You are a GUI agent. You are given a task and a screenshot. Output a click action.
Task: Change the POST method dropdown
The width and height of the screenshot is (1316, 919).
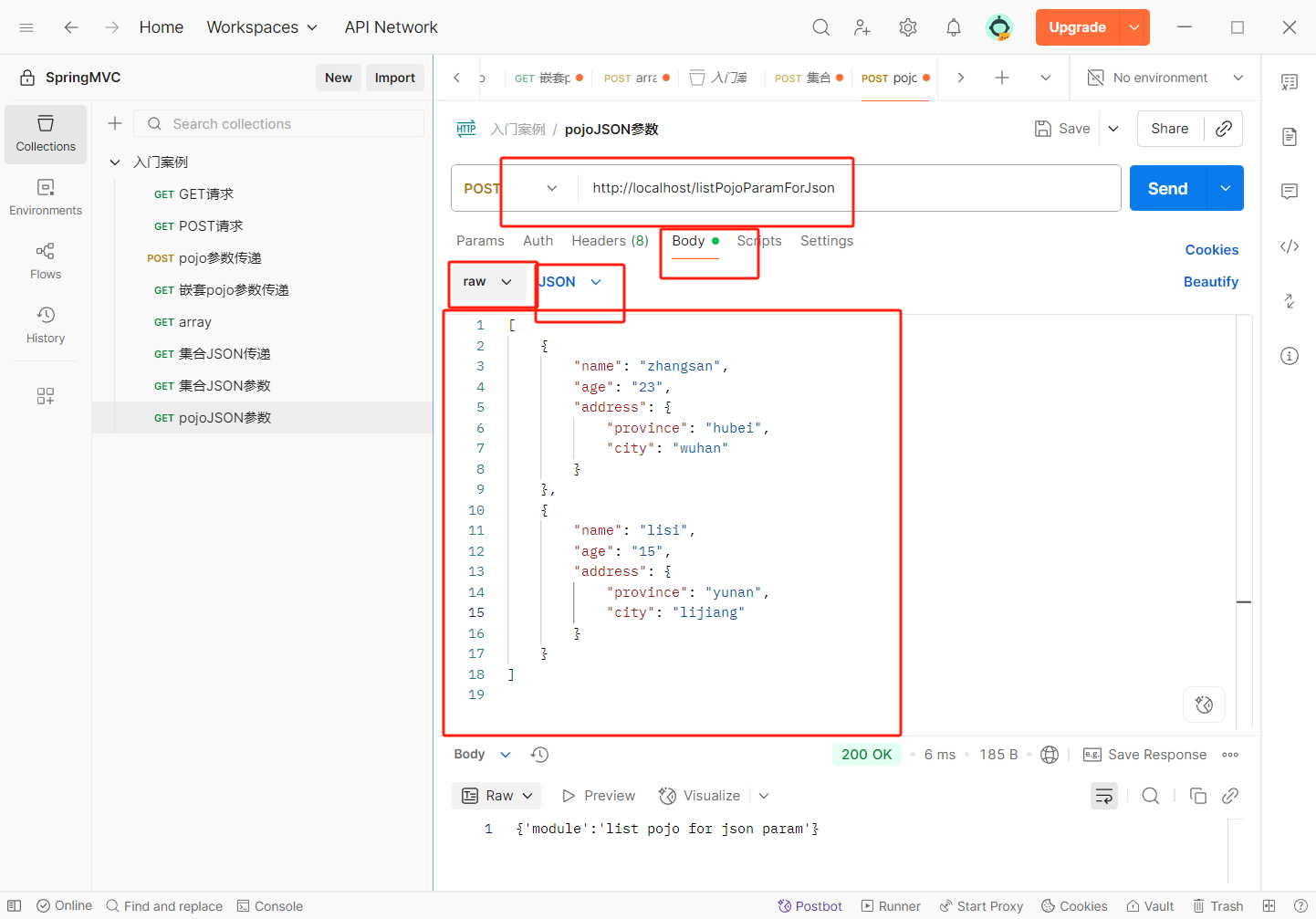[511, 188]
